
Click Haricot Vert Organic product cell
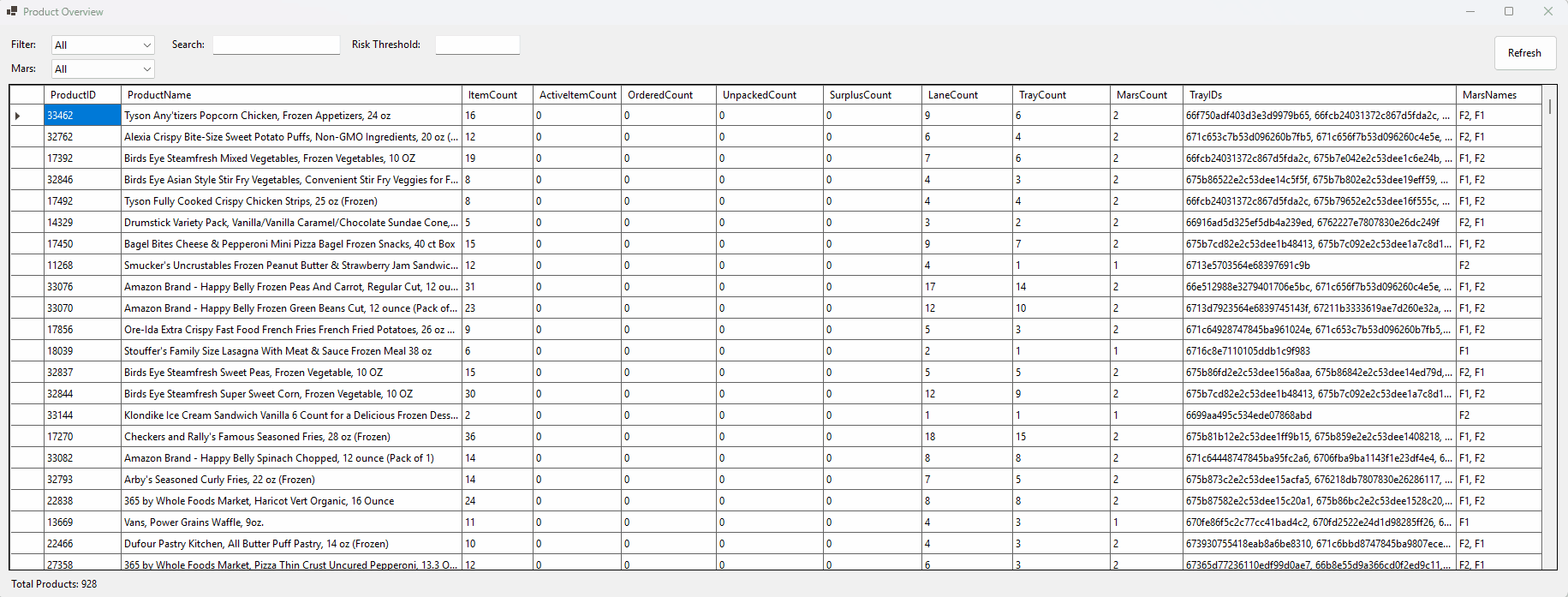291,501
